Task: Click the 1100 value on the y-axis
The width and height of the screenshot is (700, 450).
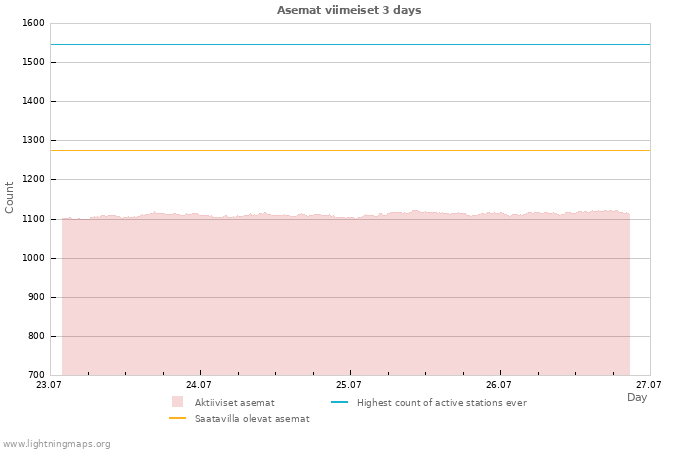Action: click(x=33, y=219)
